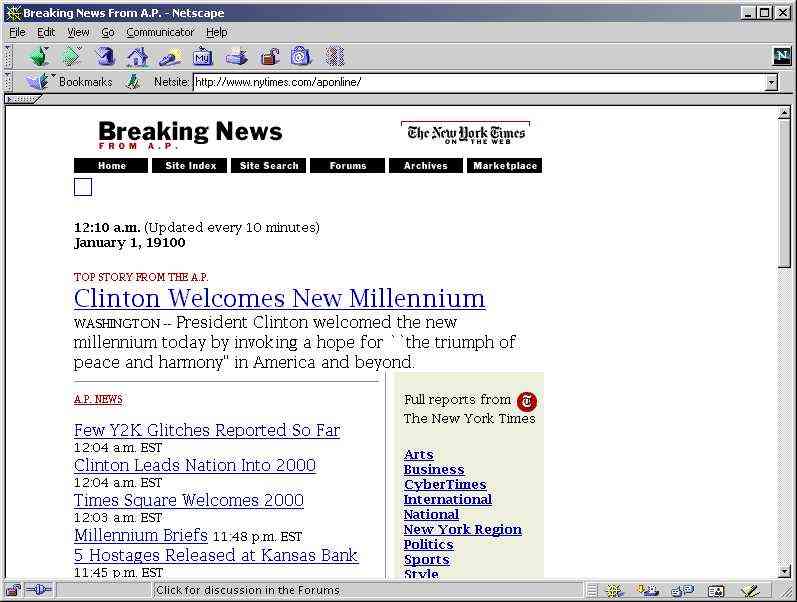The image size is (797, 602).
Task: Open the View menu
Action: [78, 32]
